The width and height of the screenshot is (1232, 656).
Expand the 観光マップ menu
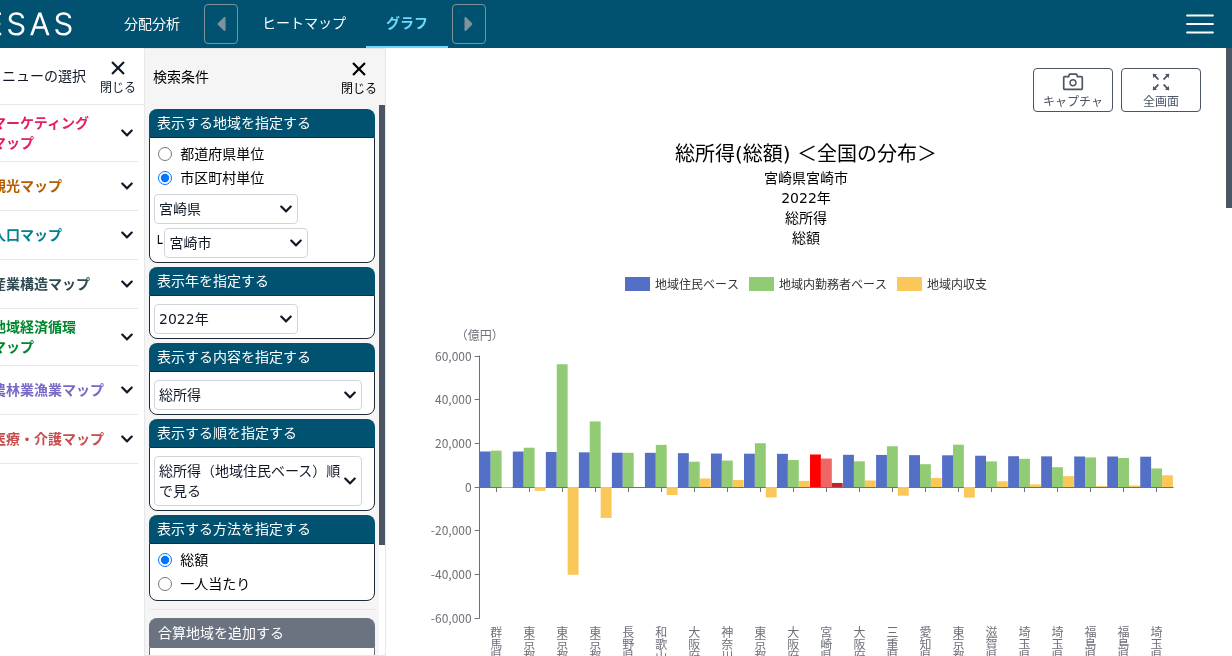[x=69, y=186]
